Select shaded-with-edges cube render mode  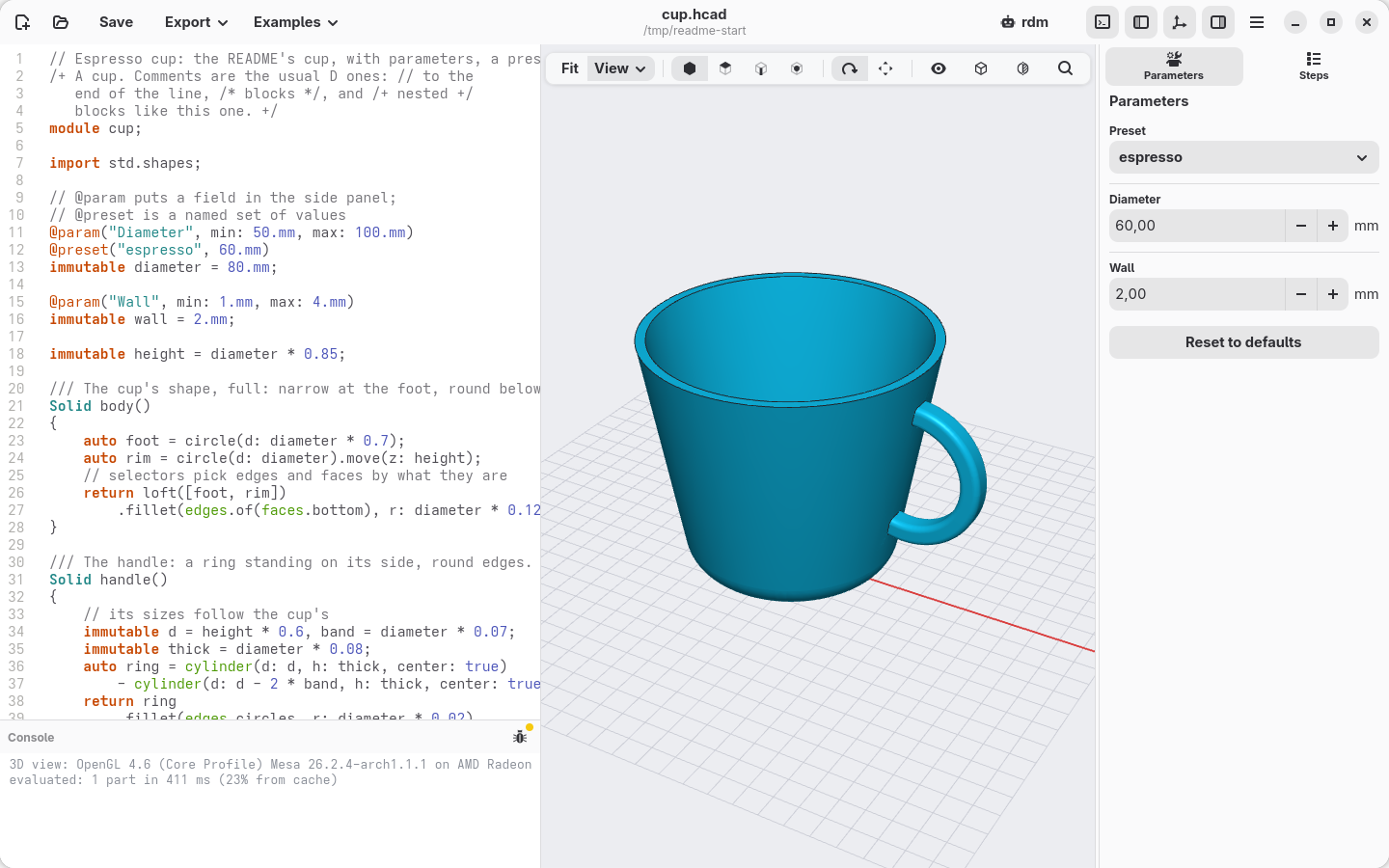[725, 68]
